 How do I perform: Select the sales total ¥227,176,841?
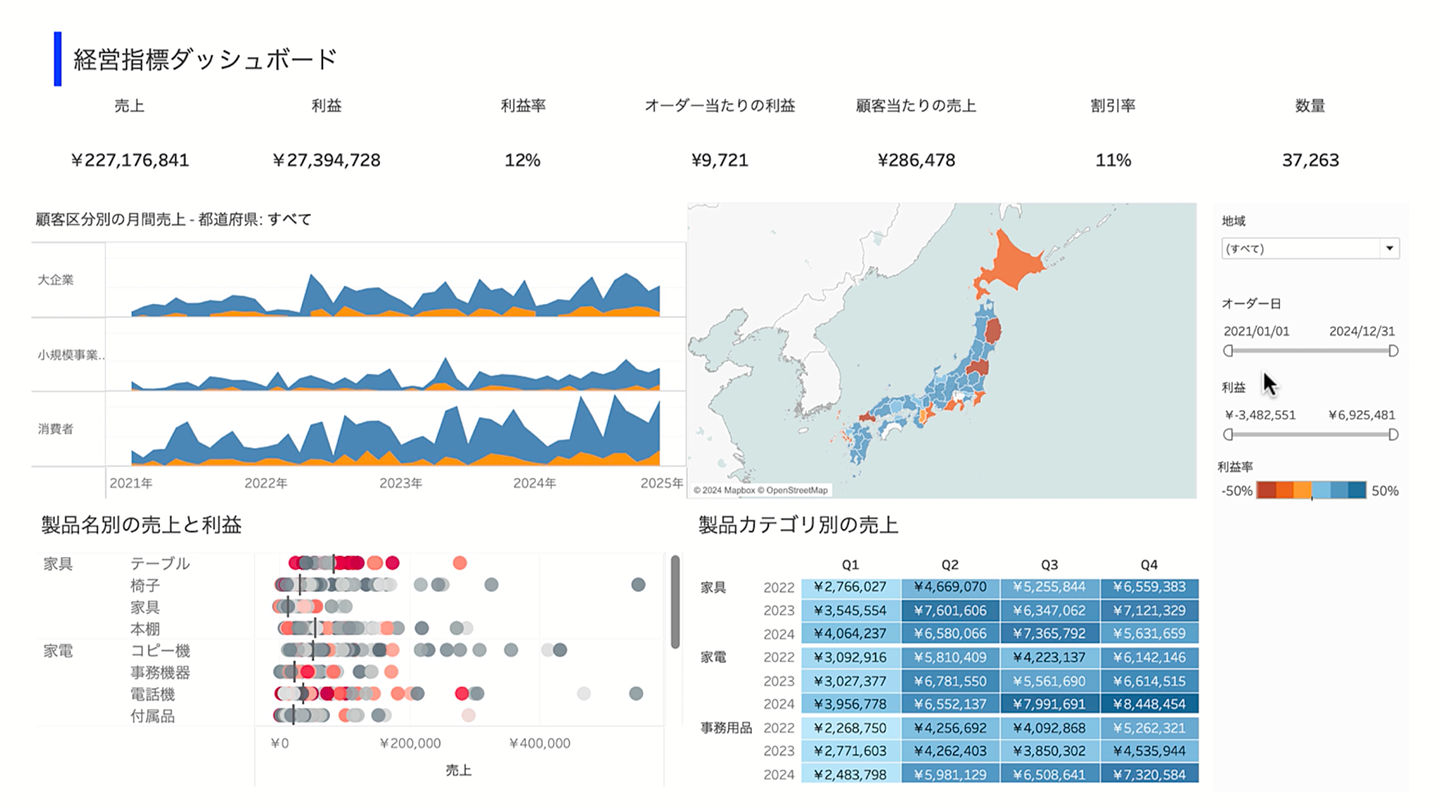(x=130, y=160)
